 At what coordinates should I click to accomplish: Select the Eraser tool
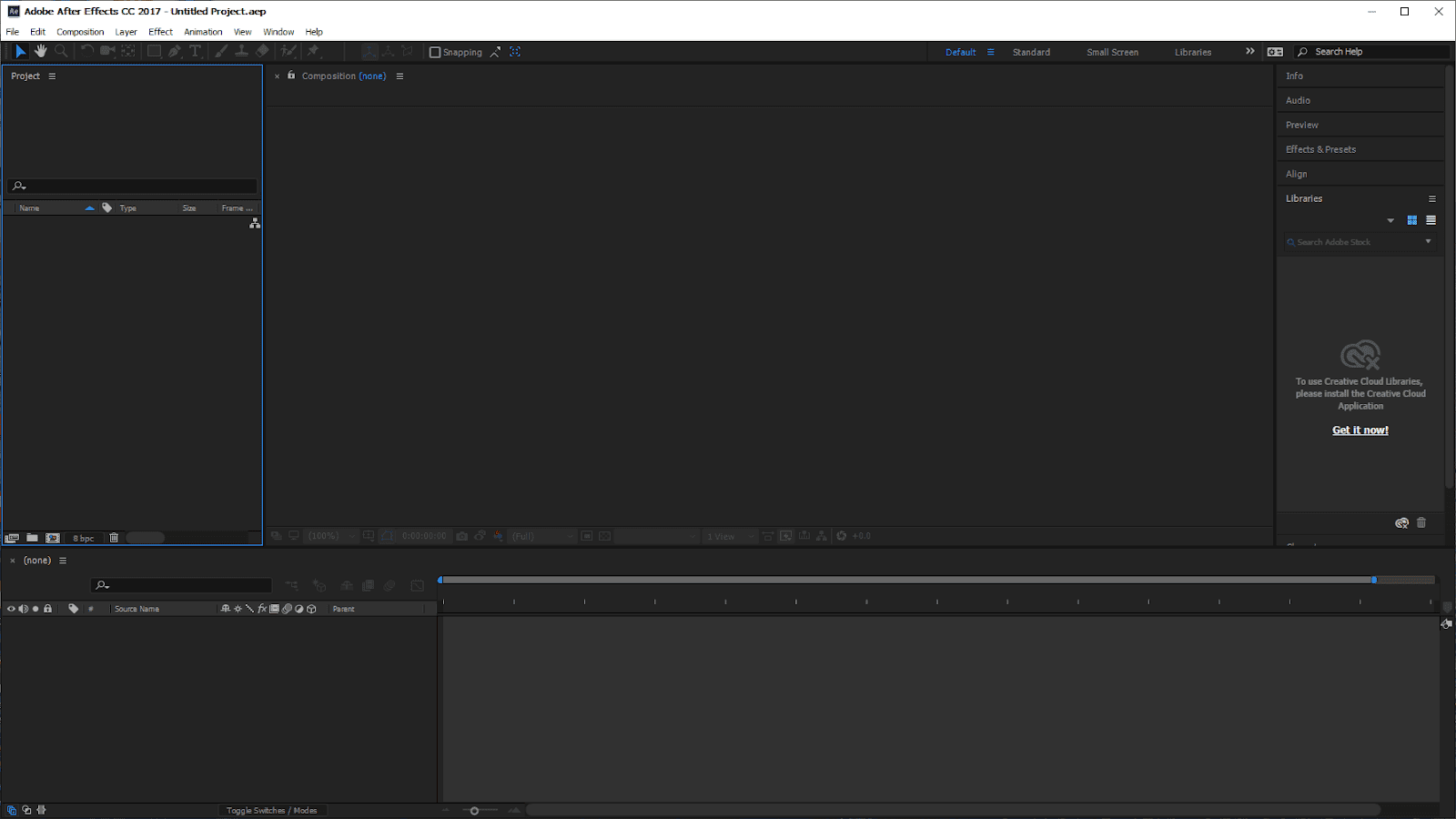coord(262,52)
